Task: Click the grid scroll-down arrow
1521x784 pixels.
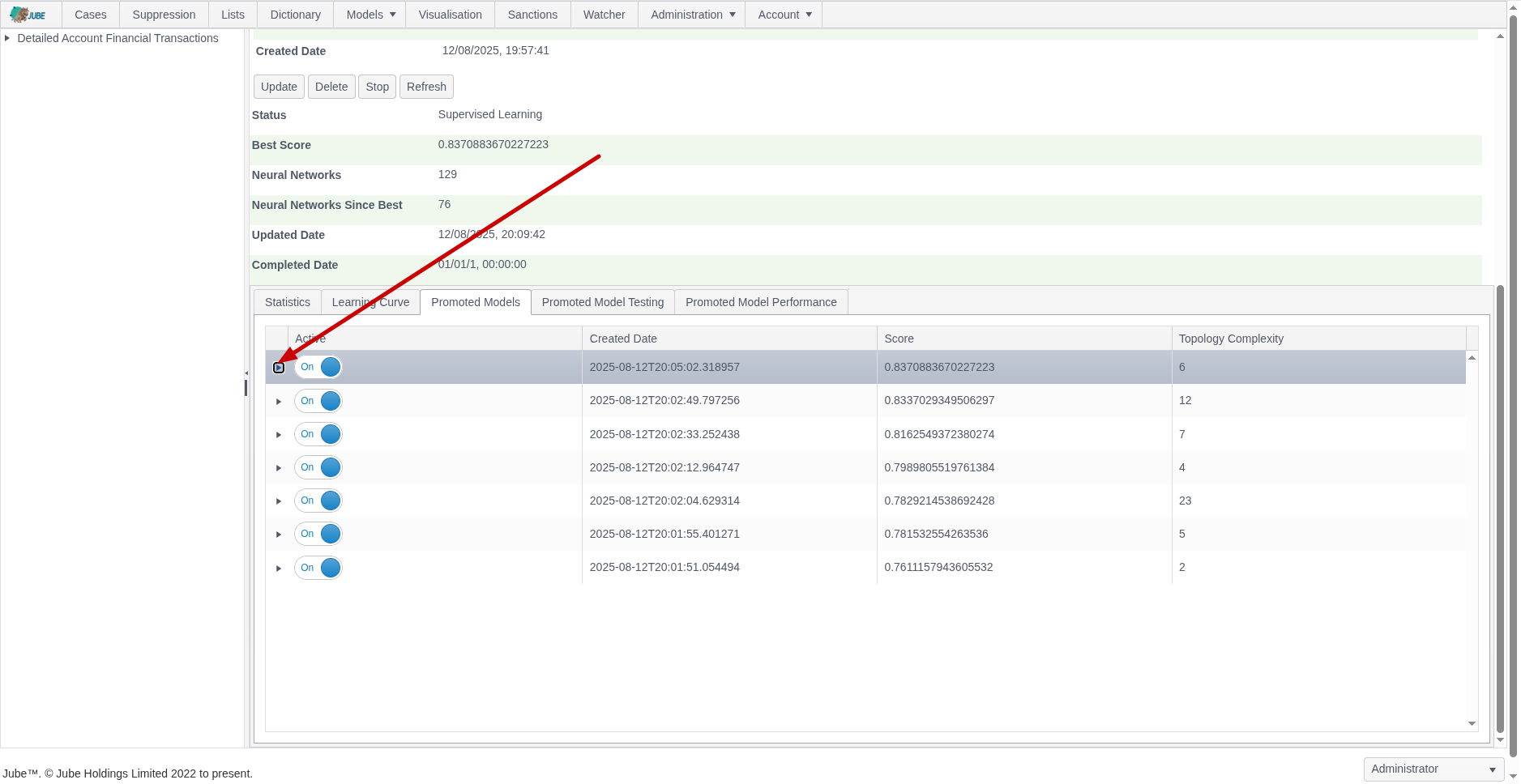Action: tap(1472, 724)
